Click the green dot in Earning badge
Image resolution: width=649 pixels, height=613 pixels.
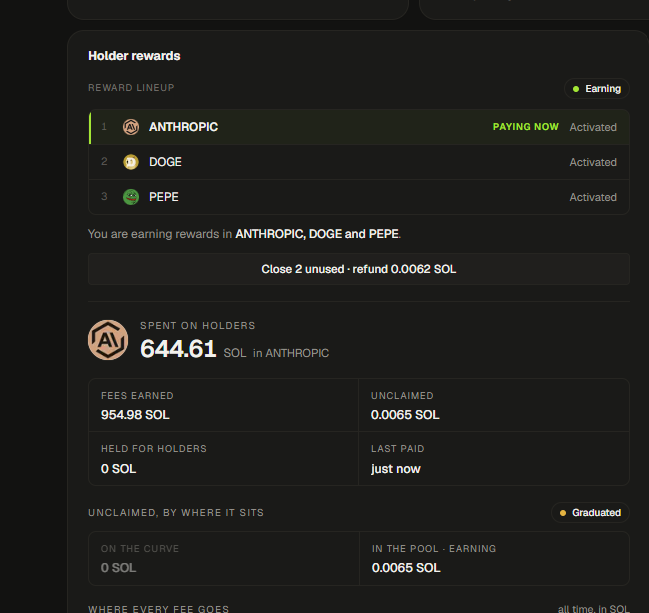click(x=576, y=89)
